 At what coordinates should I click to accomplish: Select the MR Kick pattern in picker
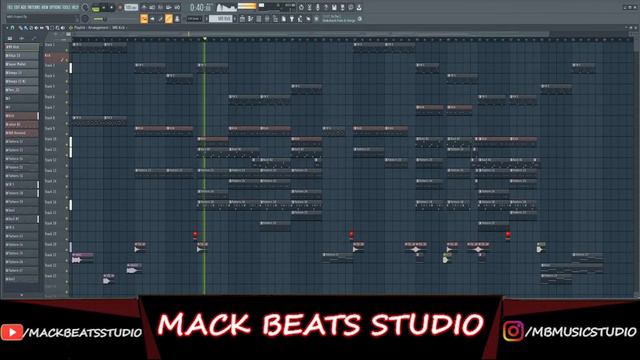pos(22,47)
